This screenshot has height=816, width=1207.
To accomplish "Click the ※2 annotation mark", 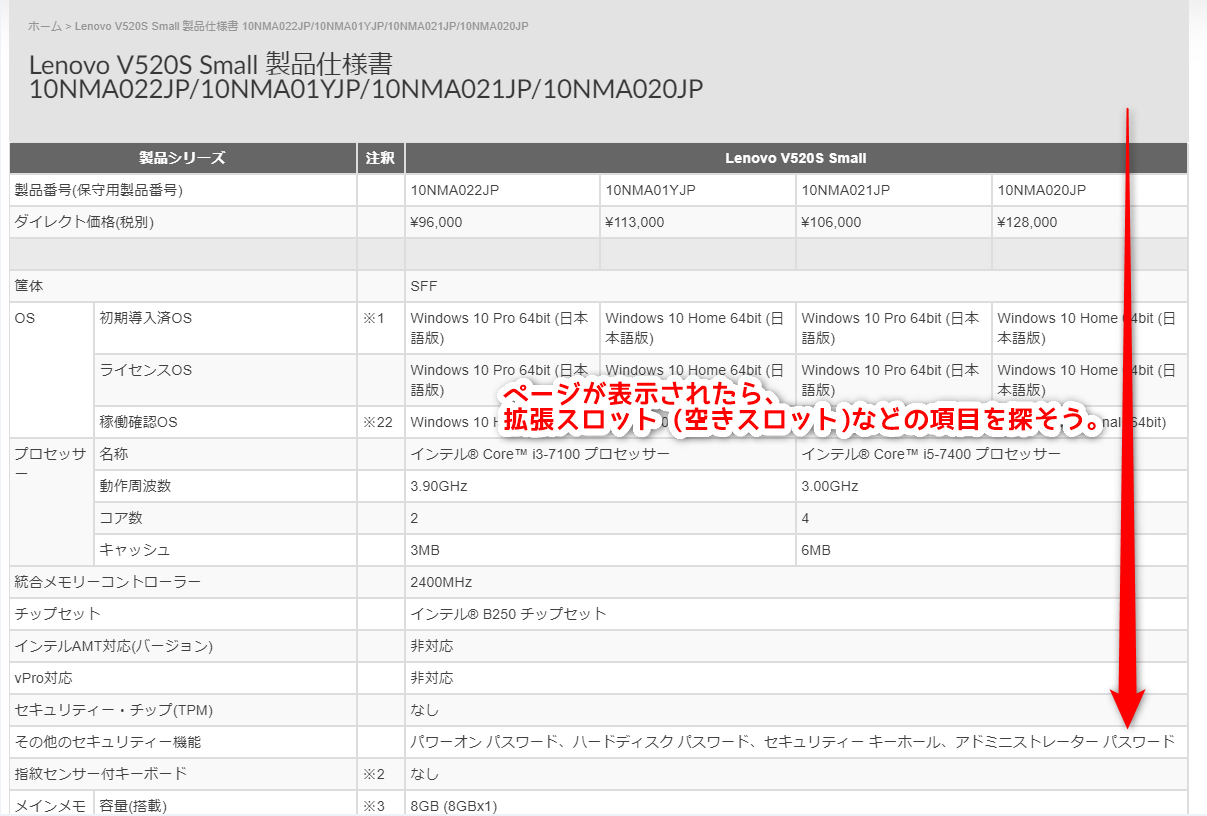I will [x=374, y=774].
